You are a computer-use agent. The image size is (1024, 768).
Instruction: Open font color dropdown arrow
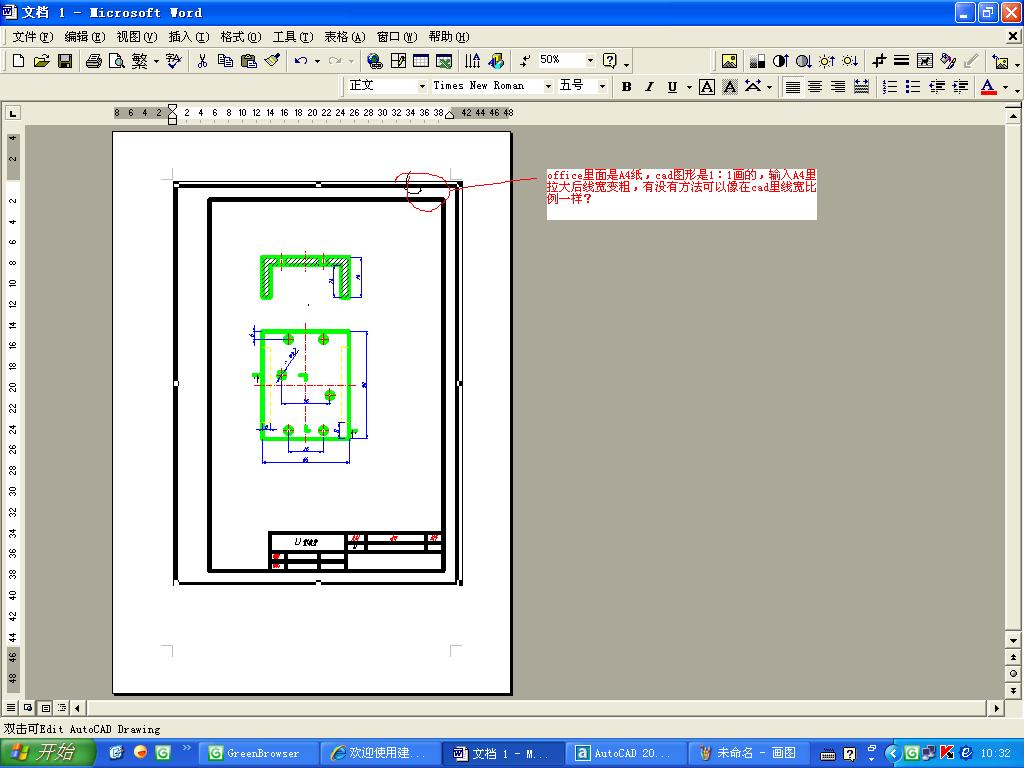pos(1005,86)
